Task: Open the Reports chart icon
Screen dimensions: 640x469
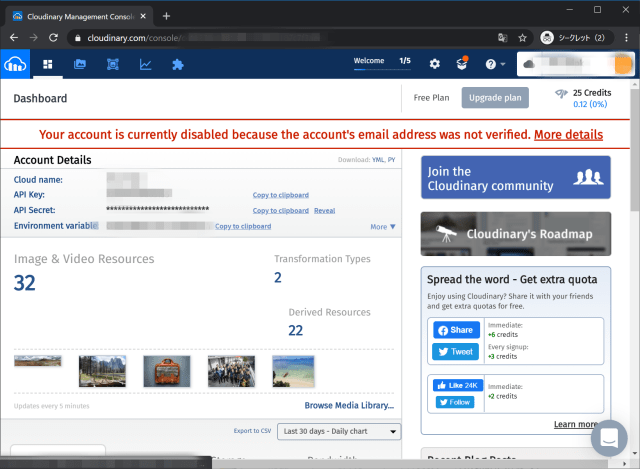Action: pyautogui.click(x=145, y=64)
